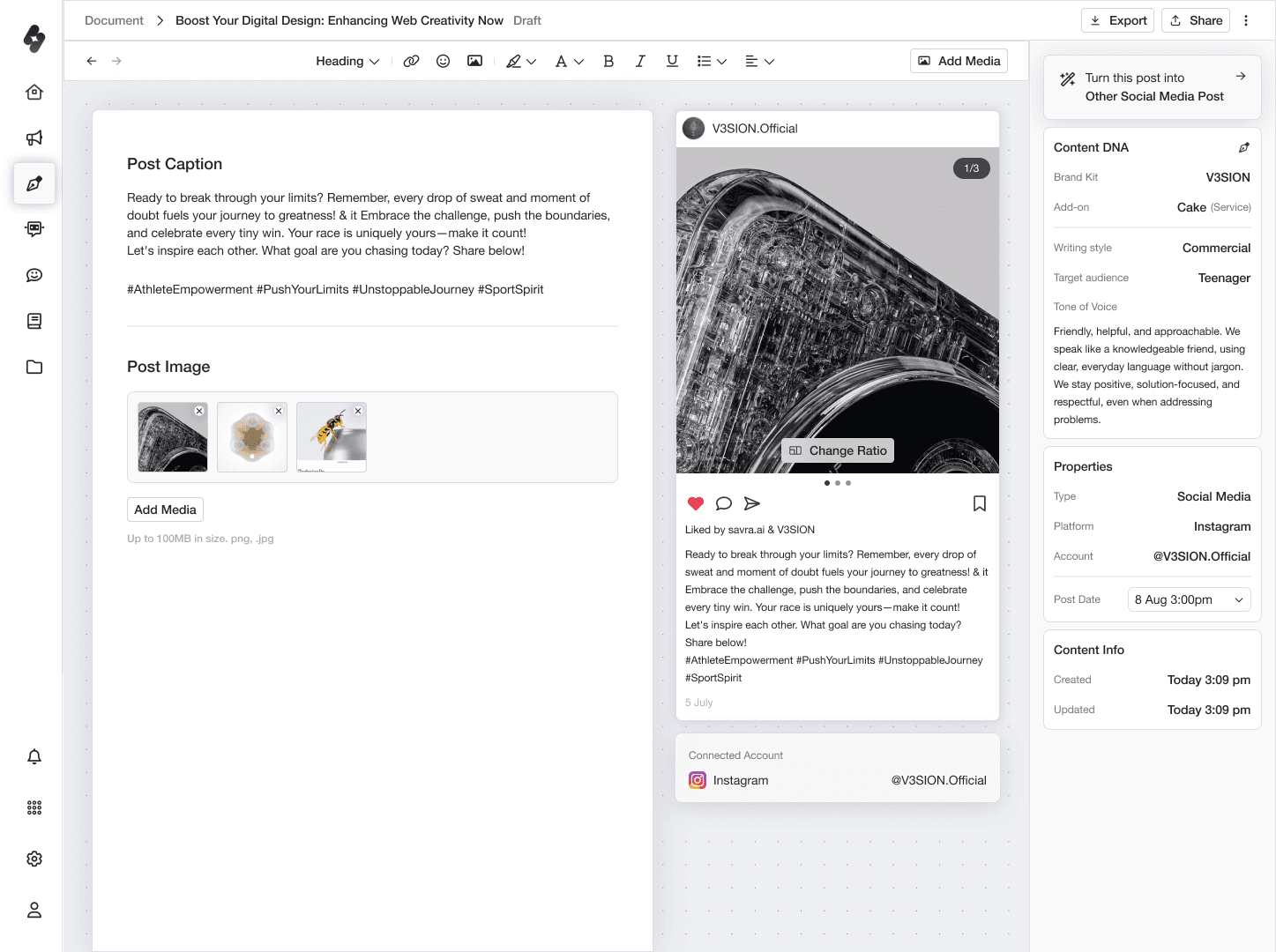Open the megaphone campaigns icon
This screenshot has width=1276, height=952.
click(x=34, y=138)
